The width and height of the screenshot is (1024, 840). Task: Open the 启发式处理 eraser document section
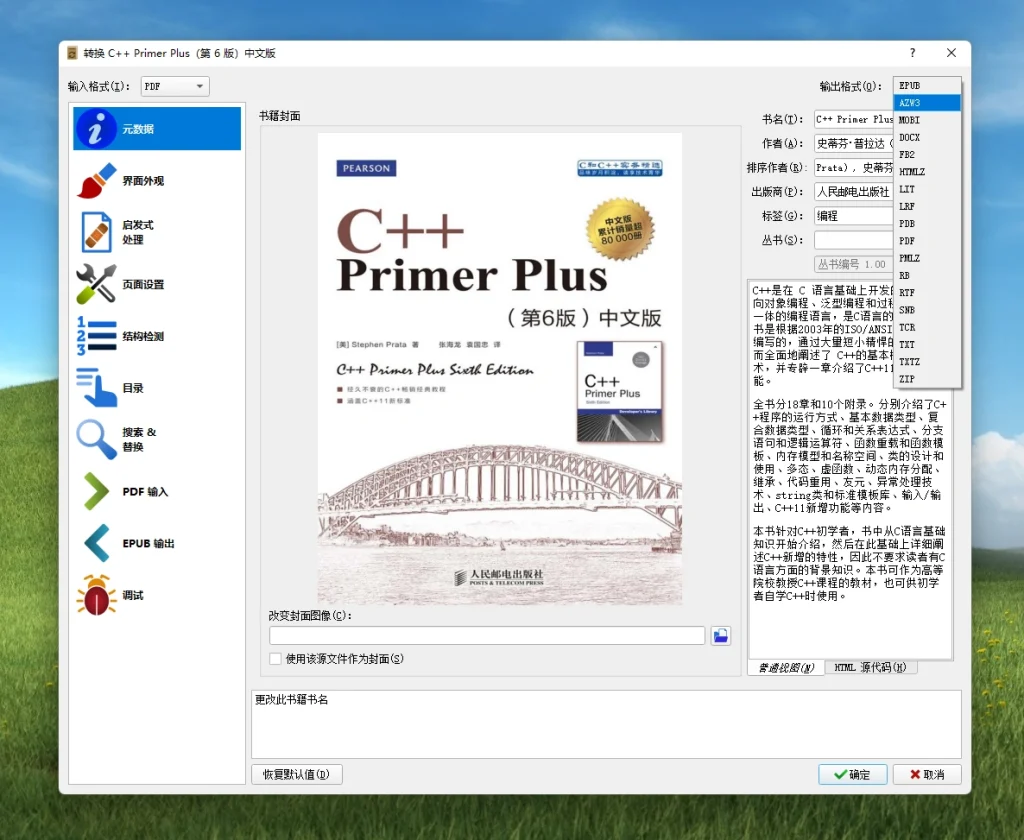[x=96, y=232]
